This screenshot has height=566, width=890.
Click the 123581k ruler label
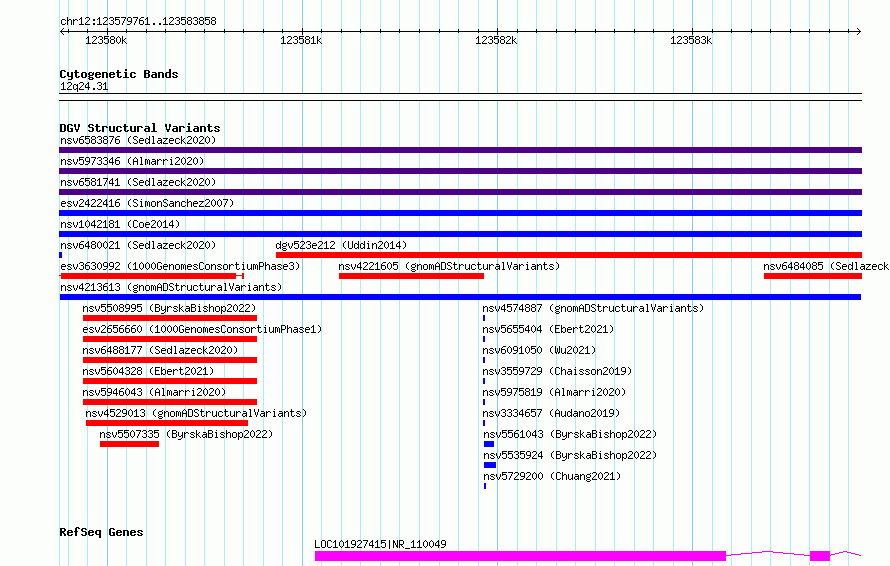tap(301, 40)
